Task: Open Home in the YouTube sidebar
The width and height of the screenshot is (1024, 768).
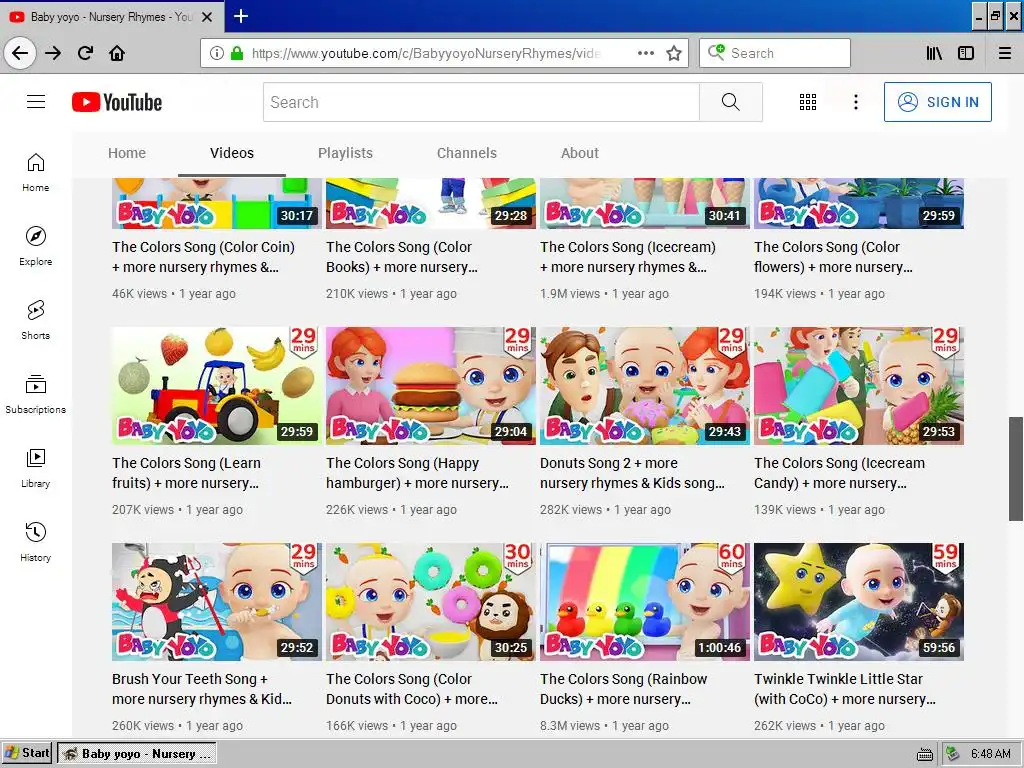Action: [36, 172]
